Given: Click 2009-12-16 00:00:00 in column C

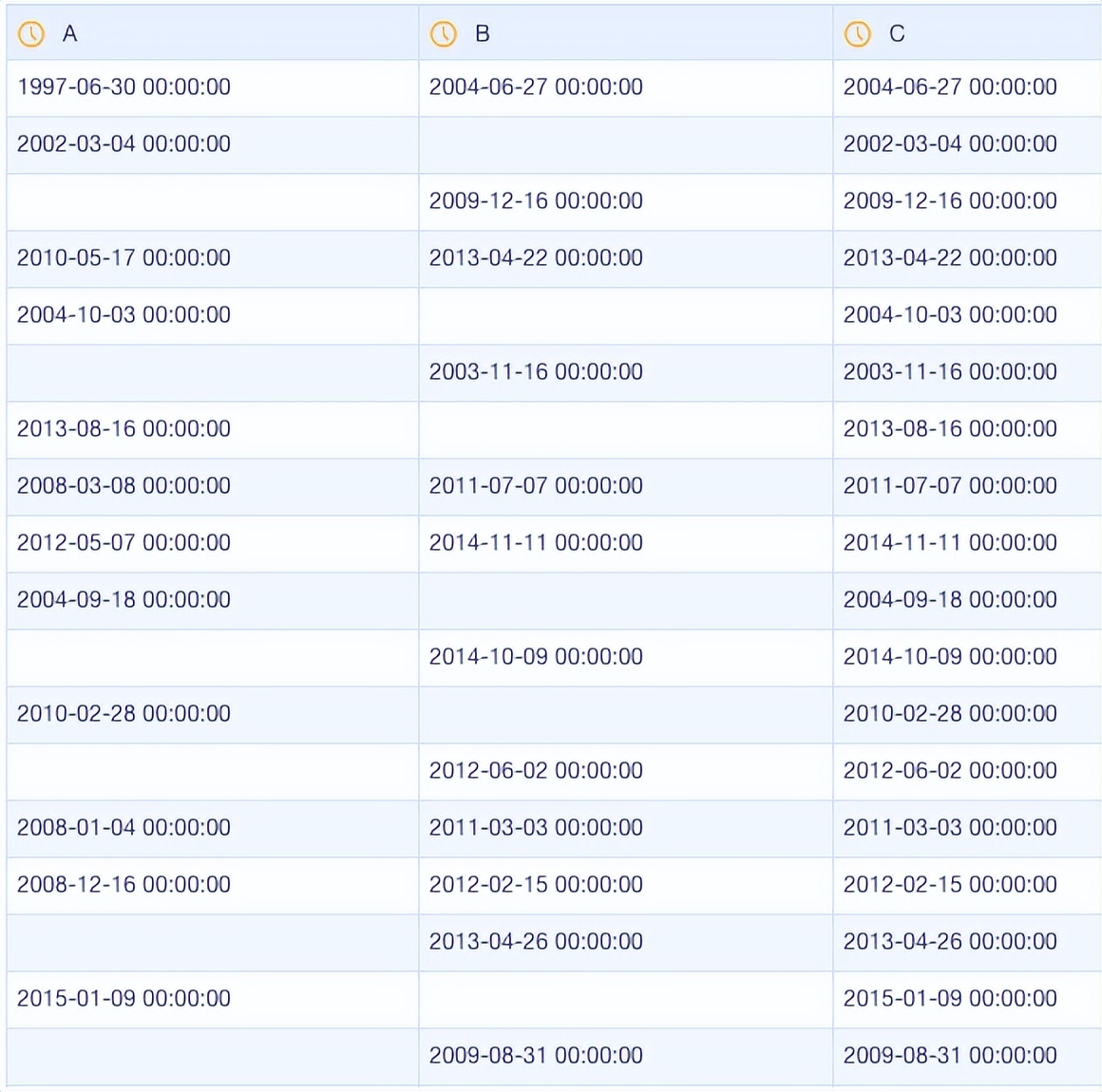Looking at the screenshot, I should coord(950,201).
